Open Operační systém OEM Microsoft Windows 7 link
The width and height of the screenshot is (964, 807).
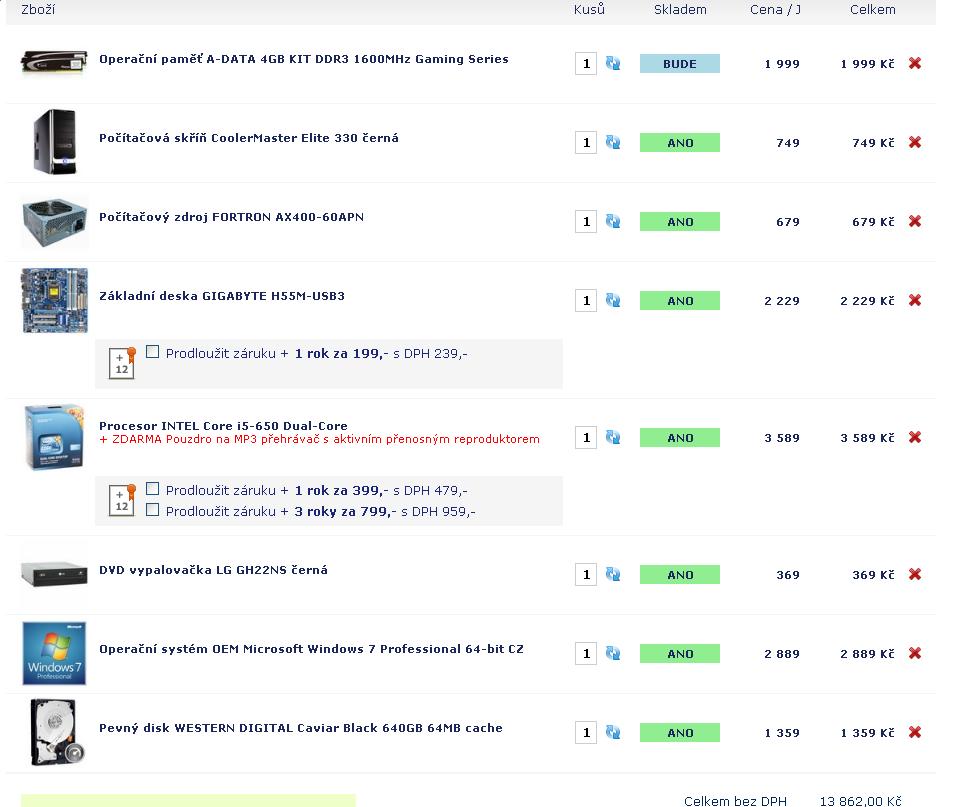pos(311,649)
